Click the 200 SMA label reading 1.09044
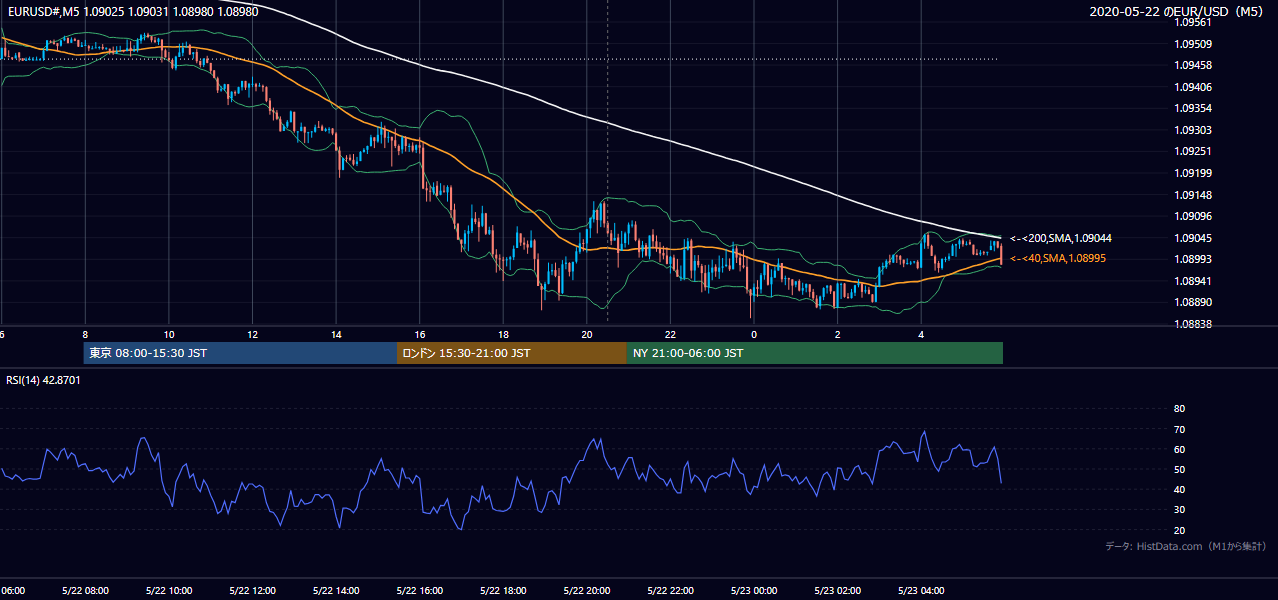The width and height of the screenshot is (1278, 600). [x=1061, y=238]
